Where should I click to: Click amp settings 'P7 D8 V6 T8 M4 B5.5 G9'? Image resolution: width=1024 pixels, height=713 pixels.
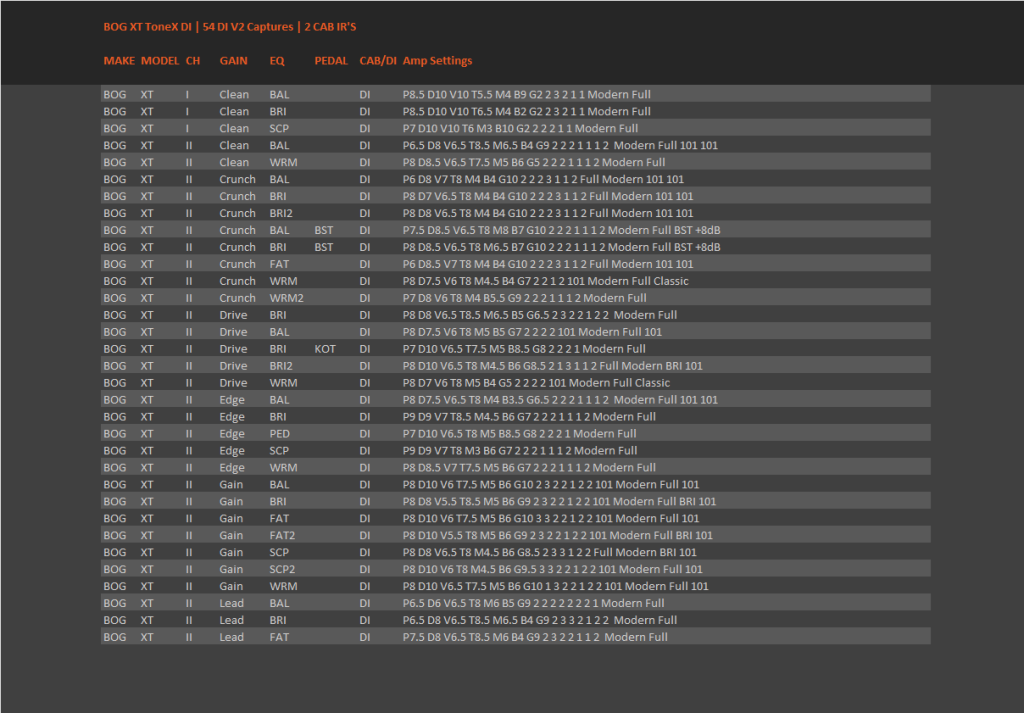tap(462, 298)
